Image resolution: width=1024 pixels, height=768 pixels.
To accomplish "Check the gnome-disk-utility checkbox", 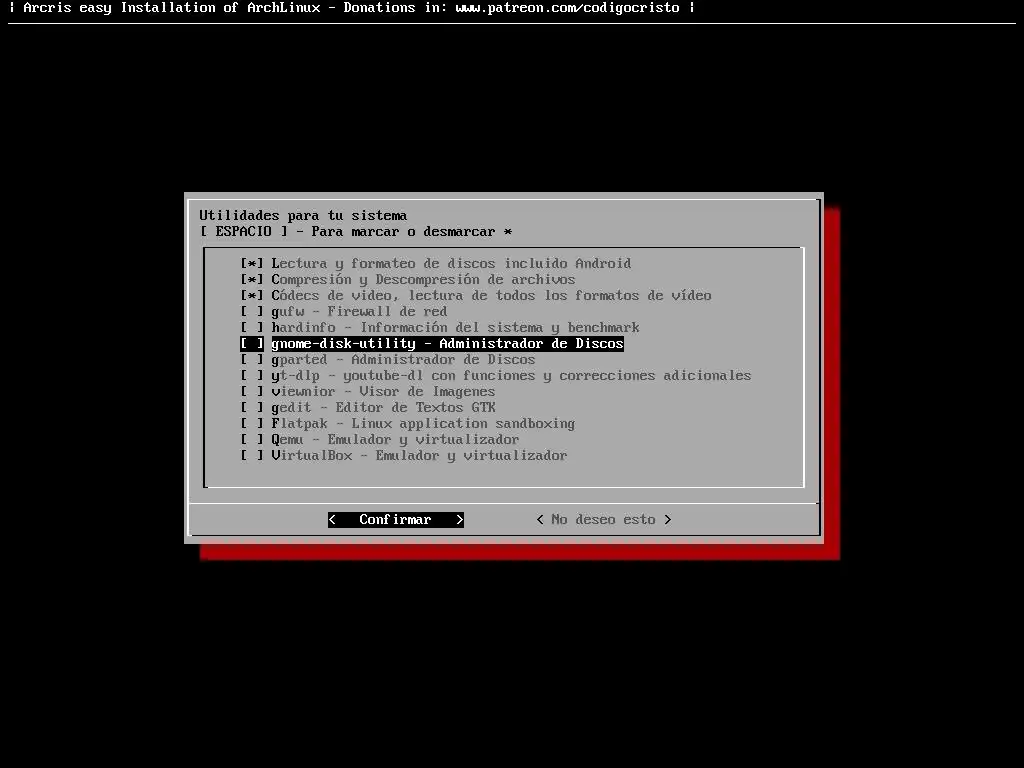I will [x=252, y=344].
